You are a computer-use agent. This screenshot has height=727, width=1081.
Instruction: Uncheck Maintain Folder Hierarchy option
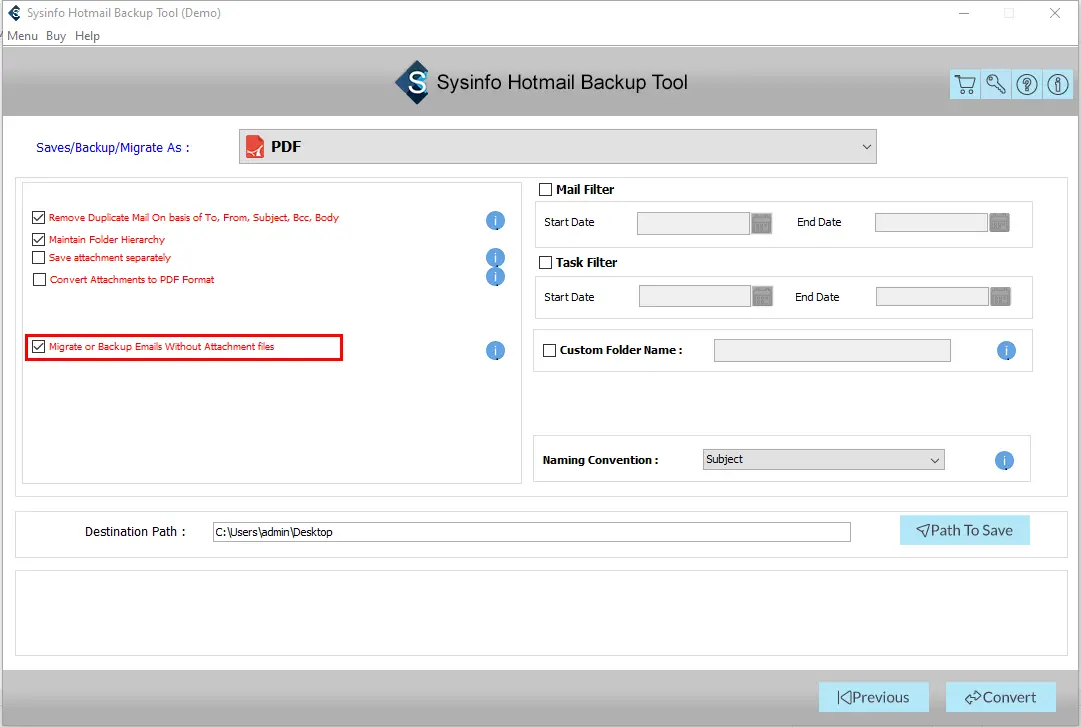[39, 240]
